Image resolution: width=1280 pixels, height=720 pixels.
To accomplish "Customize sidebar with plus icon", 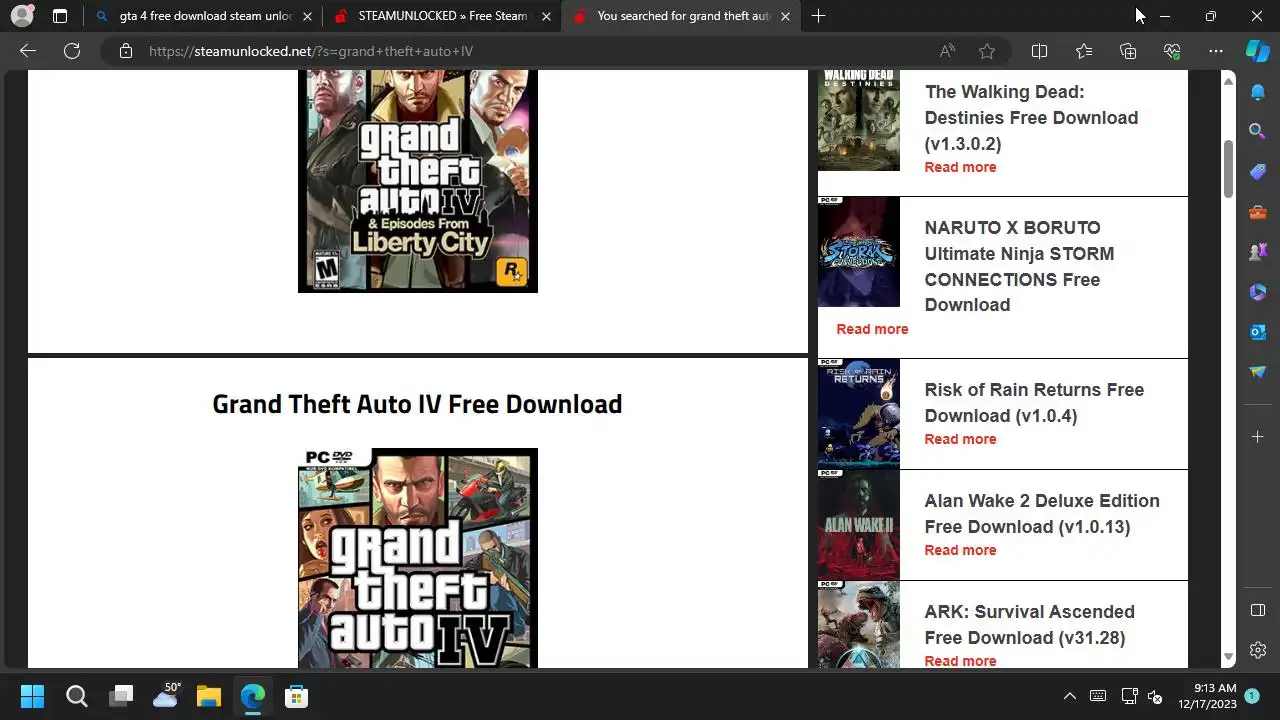I will (x=1258, y=437).
